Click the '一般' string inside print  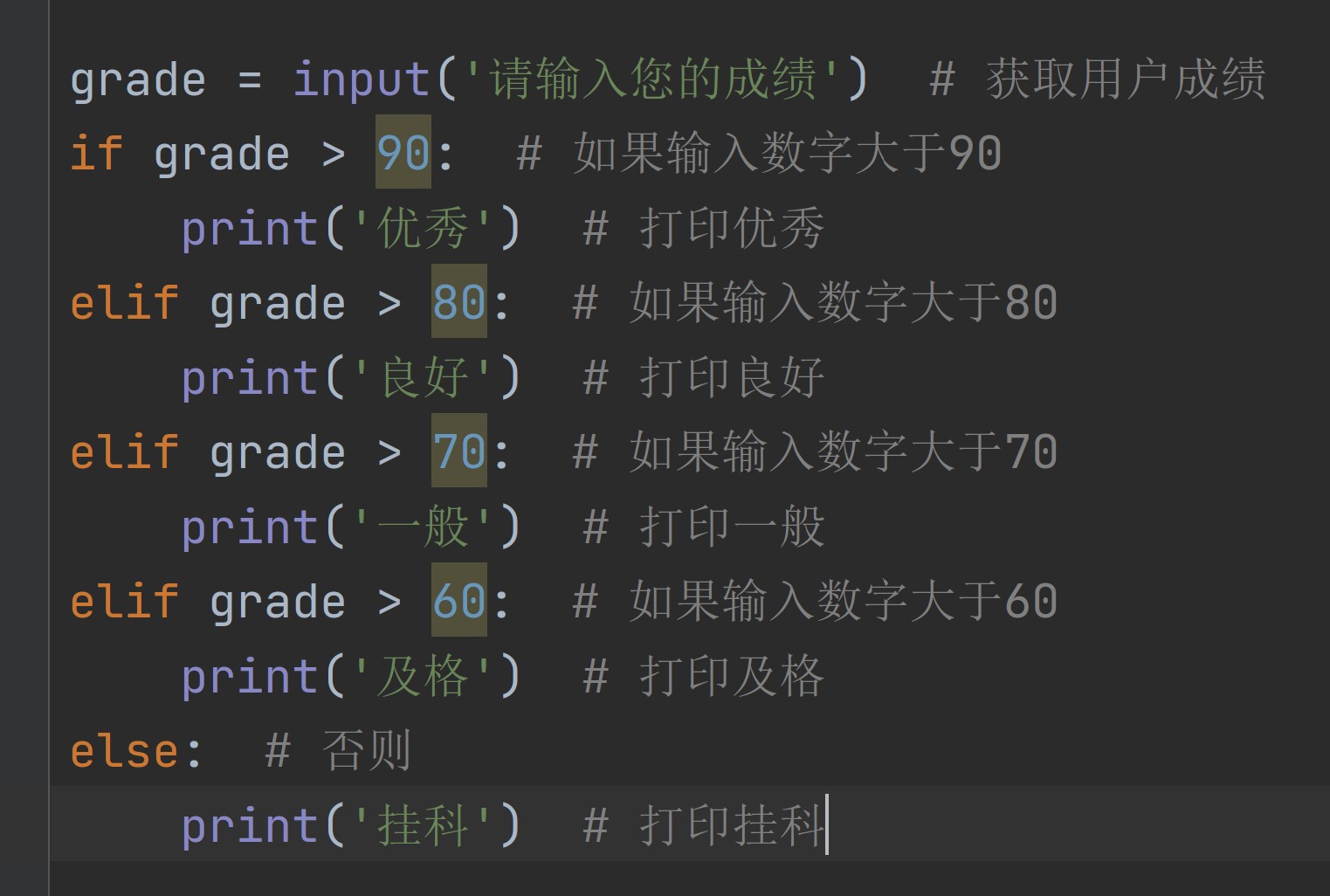[x=423, y=527]
